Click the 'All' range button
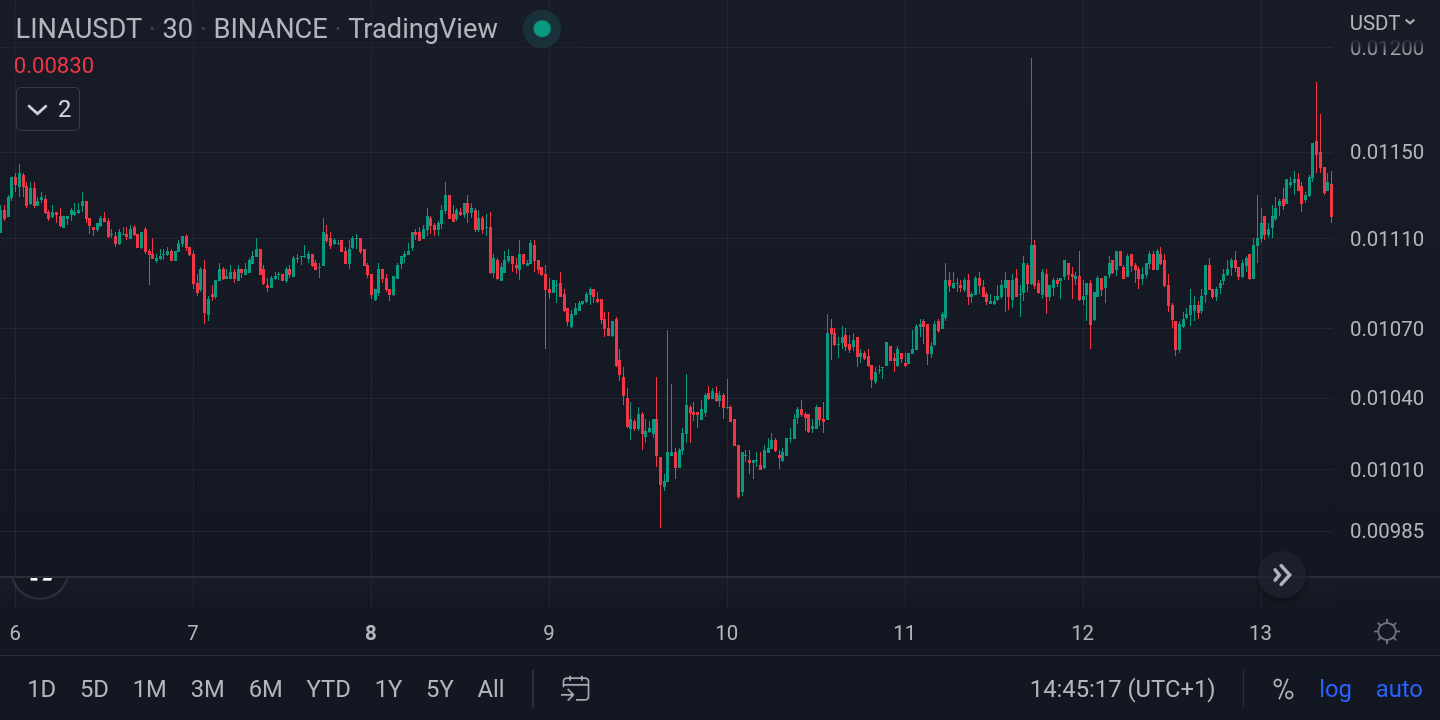The image size is (1440, 720). (490, 689)
